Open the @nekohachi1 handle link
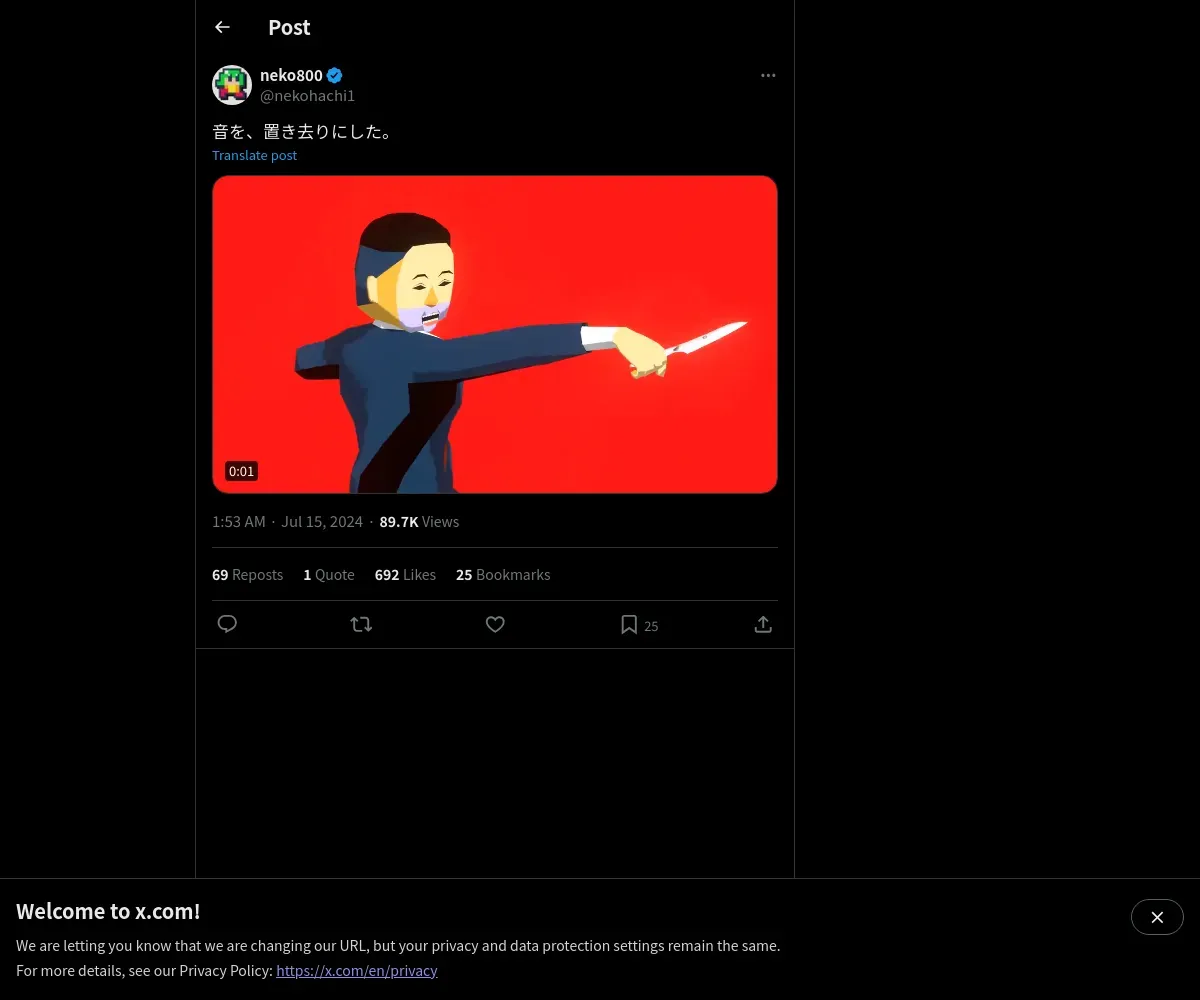Viewport: 1200px width, 1000px height. (x=307, y=96)
